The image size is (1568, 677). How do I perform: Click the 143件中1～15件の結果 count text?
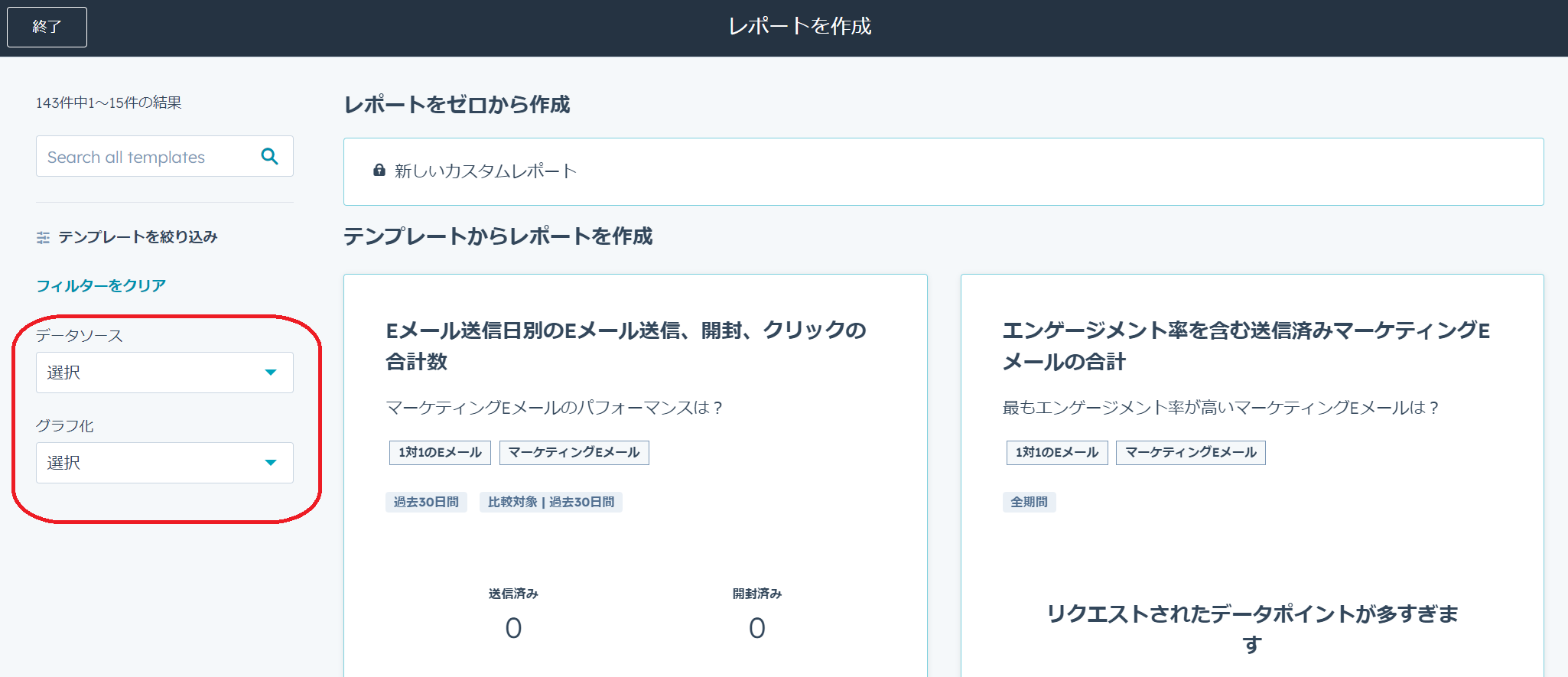109,103
